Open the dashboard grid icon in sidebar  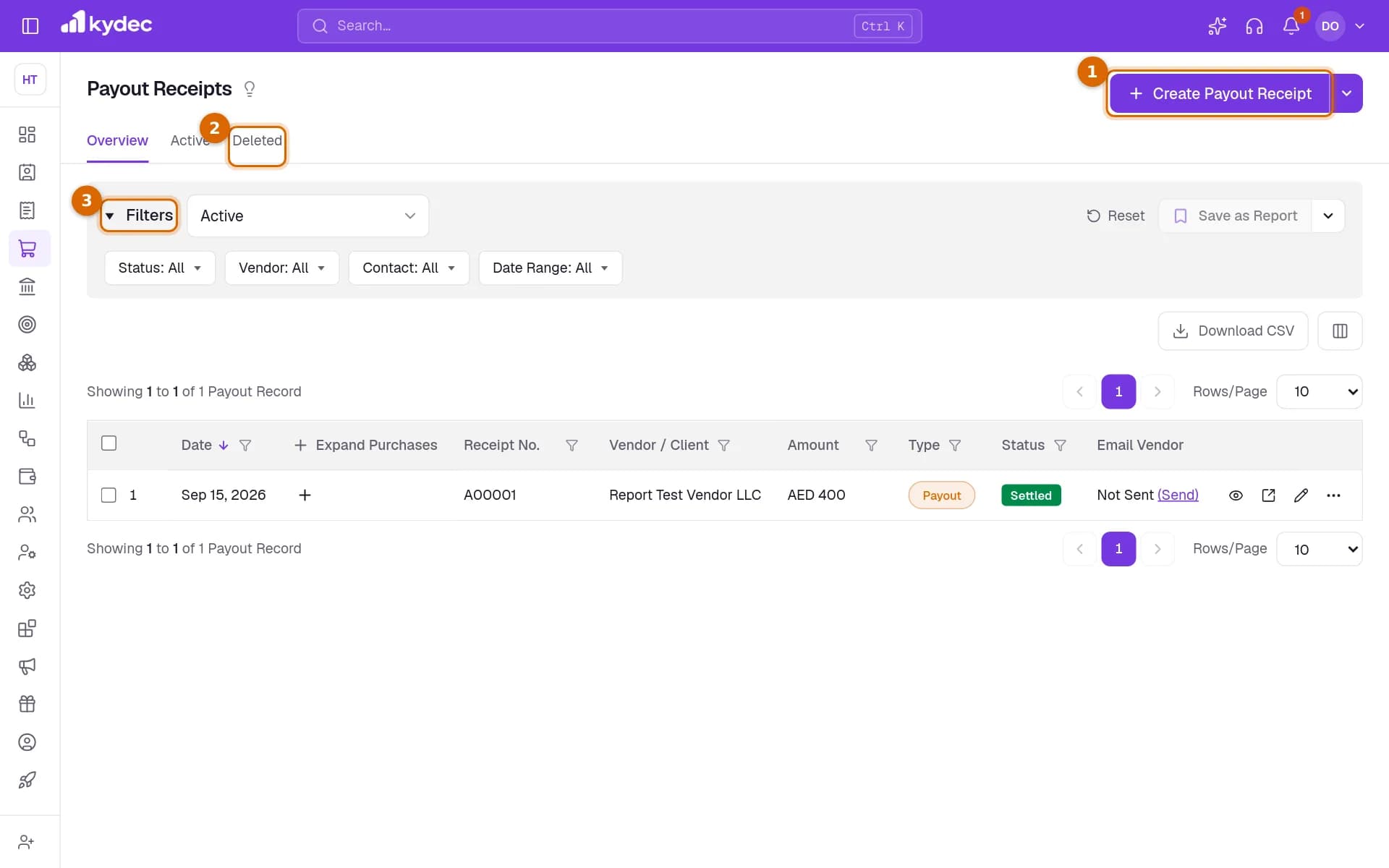[27, 135]
